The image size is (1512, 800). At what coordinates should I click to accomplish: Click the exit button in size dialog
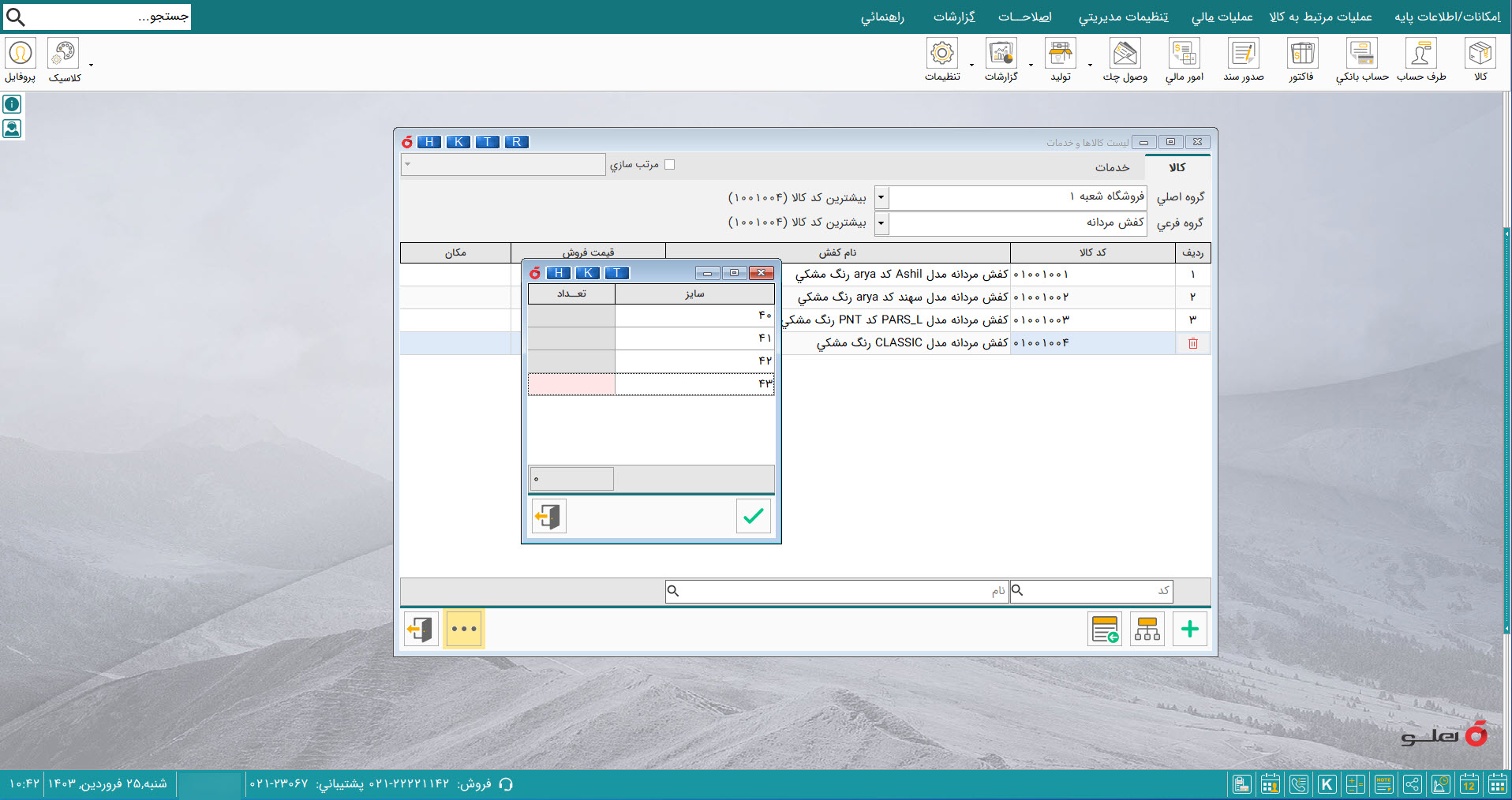(x=549, y=517)
